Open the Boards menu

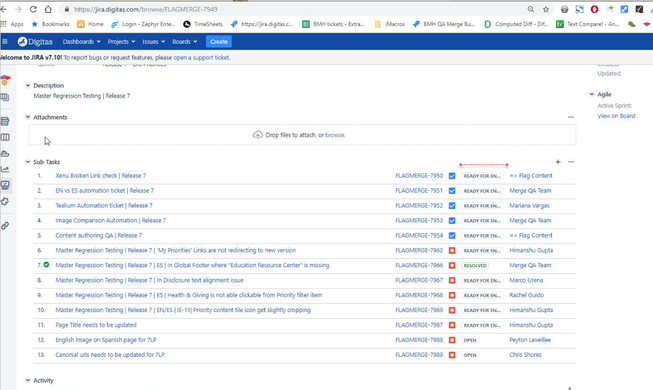click(184, 42)
